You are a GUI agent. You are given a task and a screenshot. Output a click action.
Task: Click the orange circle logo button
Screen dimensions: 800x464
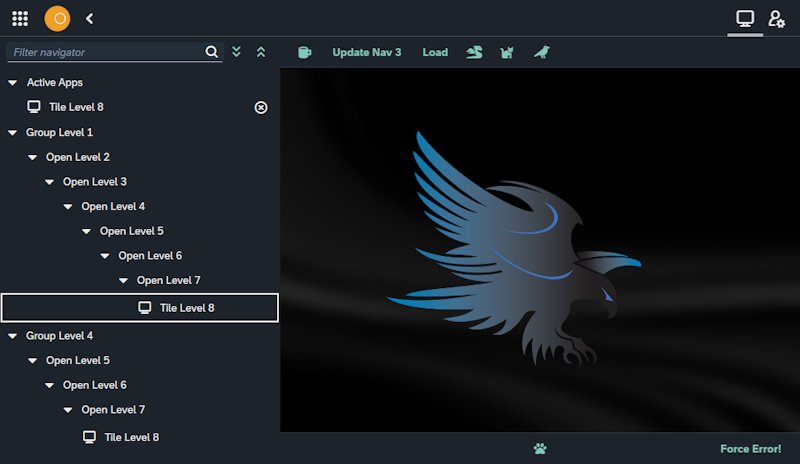(x=57, y=18)
